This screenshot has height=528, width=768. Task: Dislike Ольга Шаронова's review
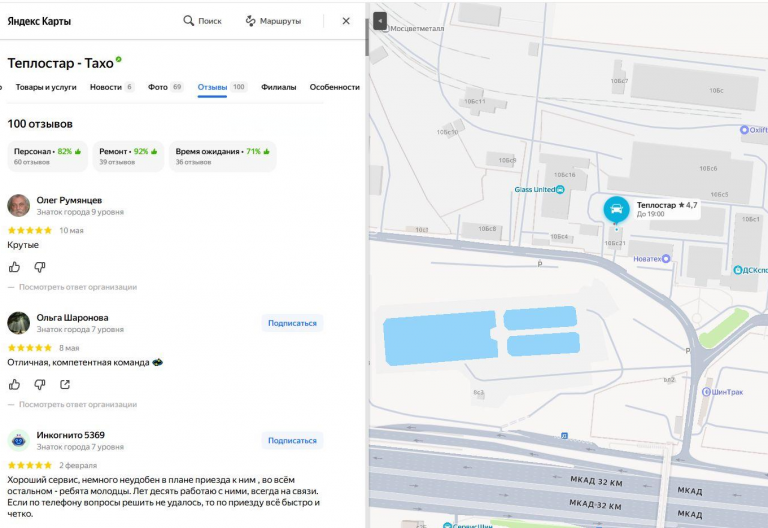point(40,384)
